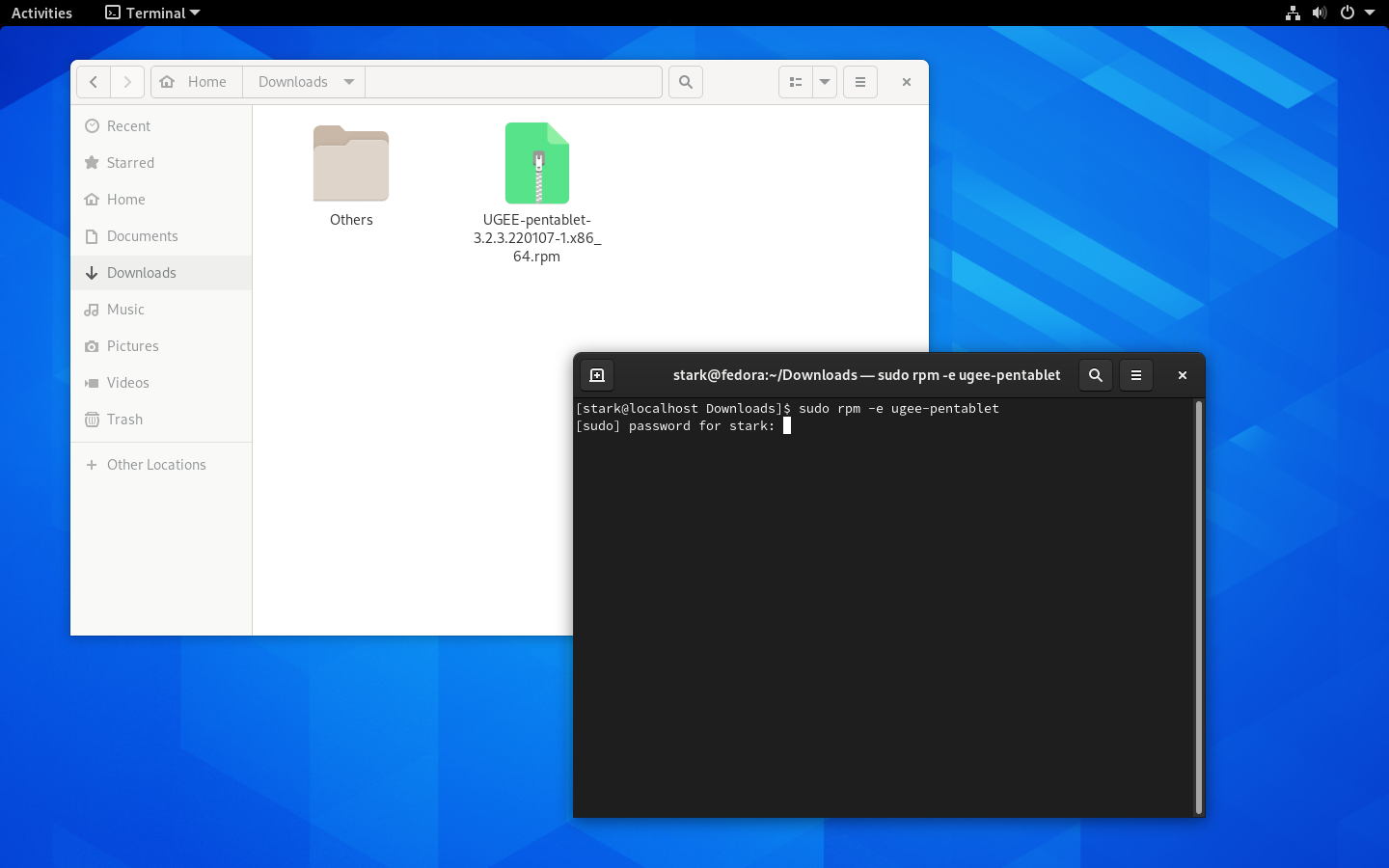Open the Home path button
This screenshot has width=1389, height=868.
(x=196, y=82)
